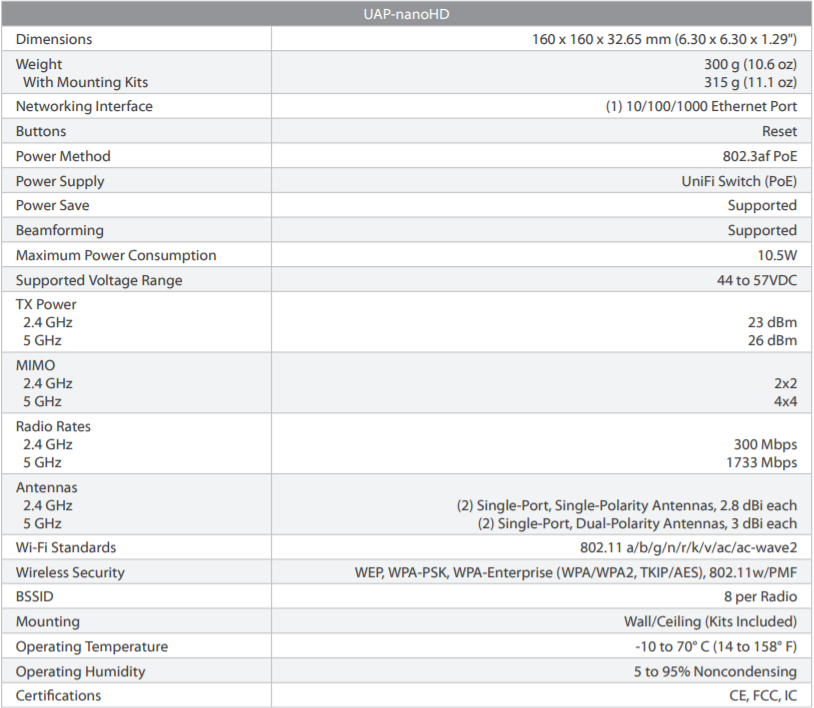Select the Wi-Fi Standards row label
Screen dimensions: 814x708
tap(66, 547)
